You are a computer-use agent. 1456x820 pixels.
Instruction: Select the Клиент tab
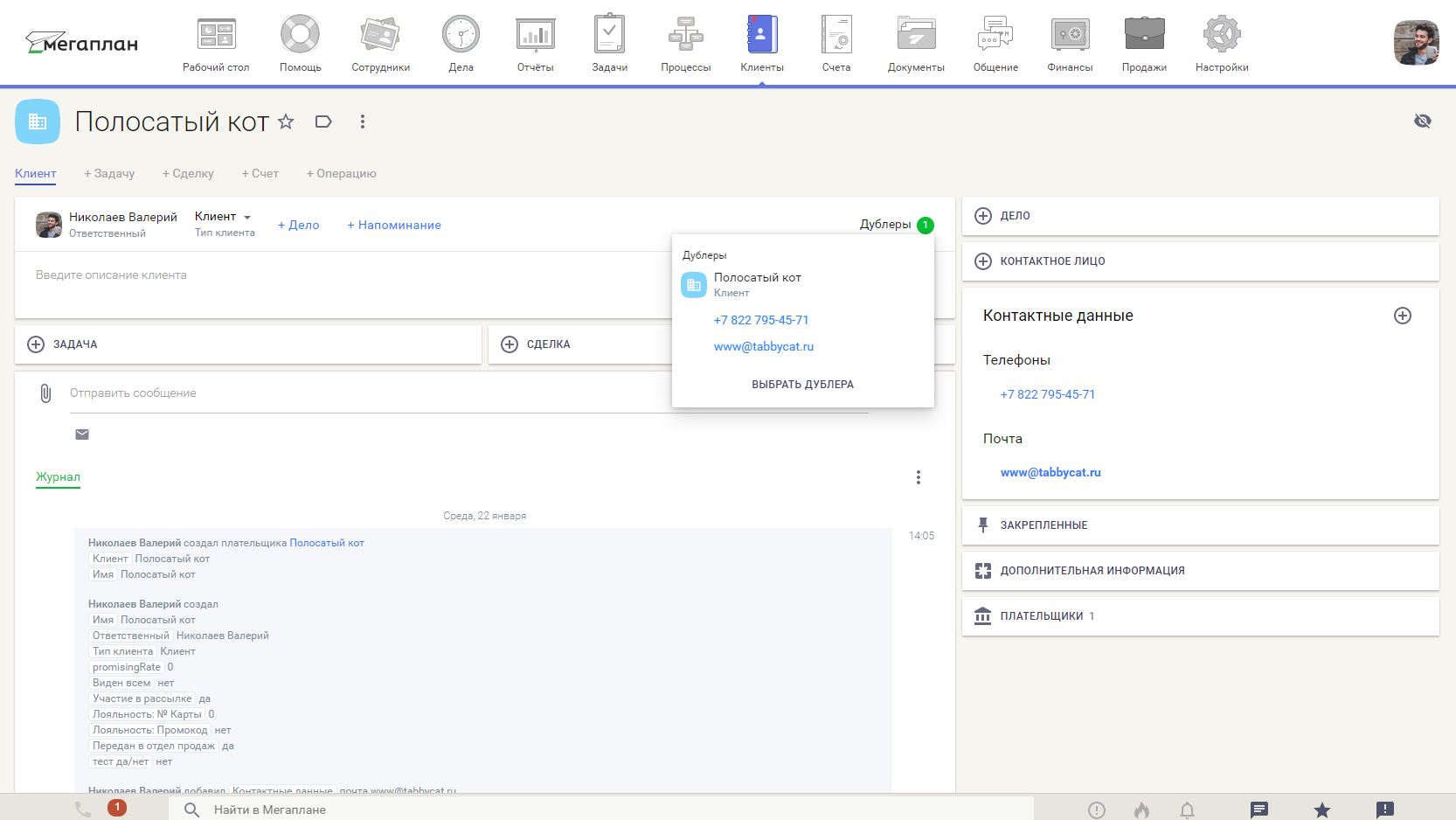point(36,173)
